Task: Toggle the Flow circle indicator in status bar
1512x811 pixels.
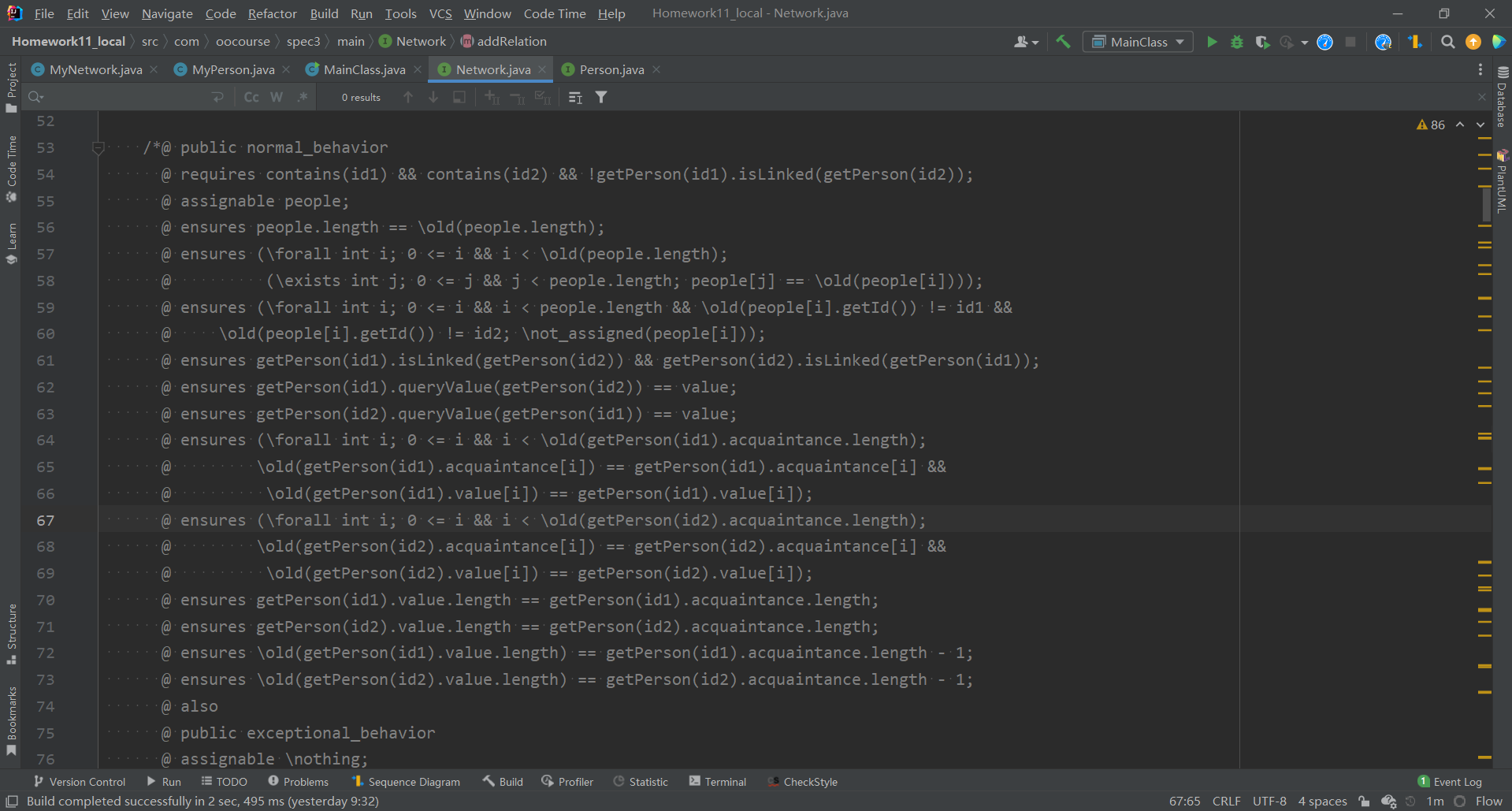Action: [x=1459, y=802]
